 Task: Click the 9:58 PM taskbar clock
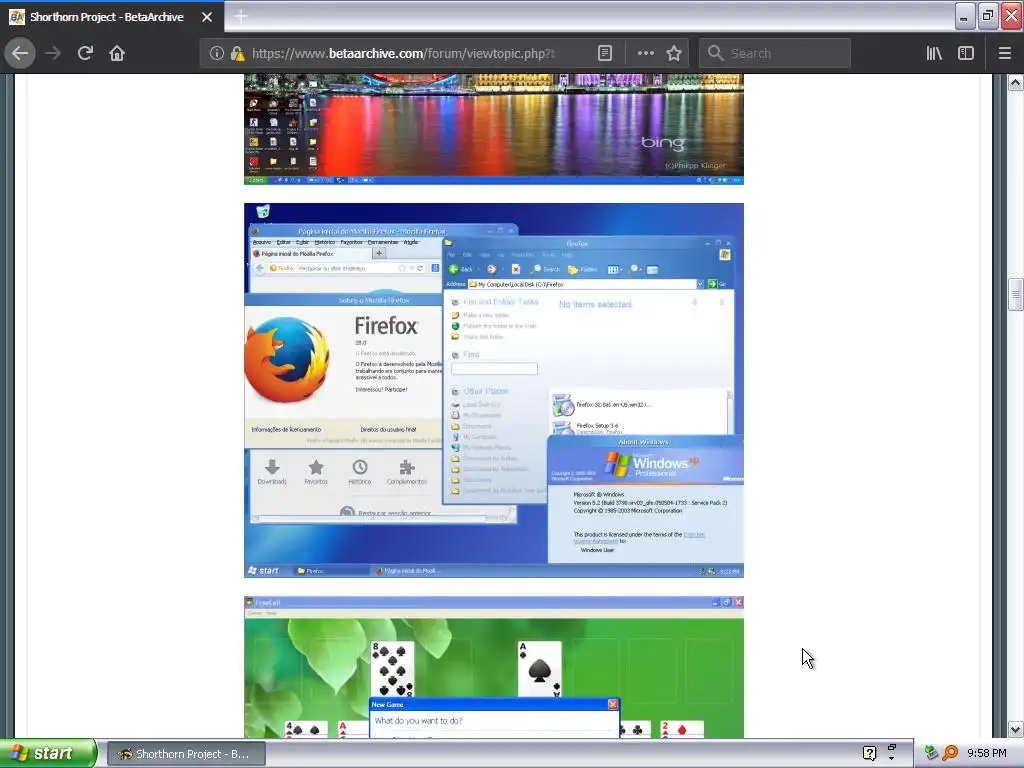(x=986, y=754)
